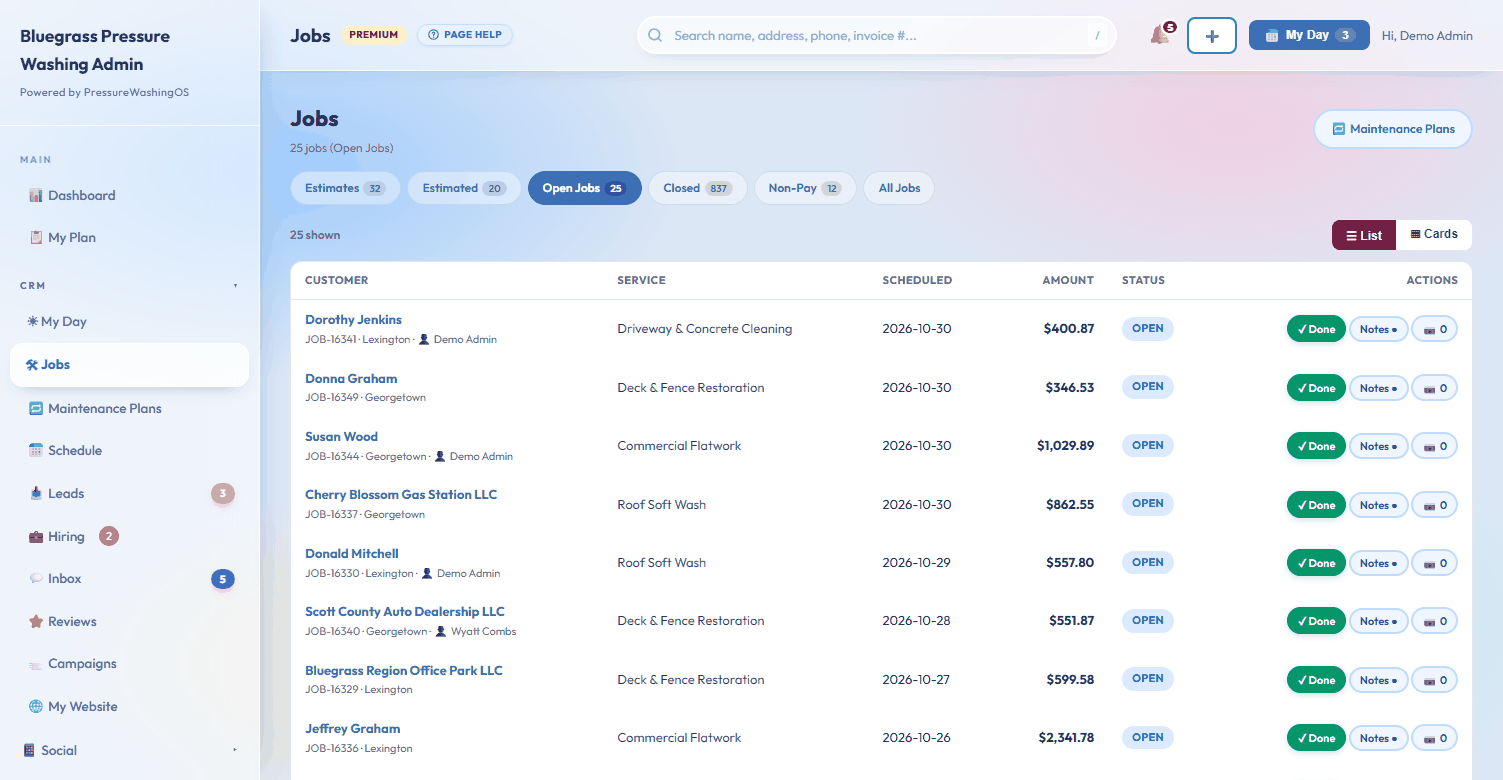1503x780 pixels.
Task: Click the counter icon button for Jeffrey Graham
Action: 1434,738
